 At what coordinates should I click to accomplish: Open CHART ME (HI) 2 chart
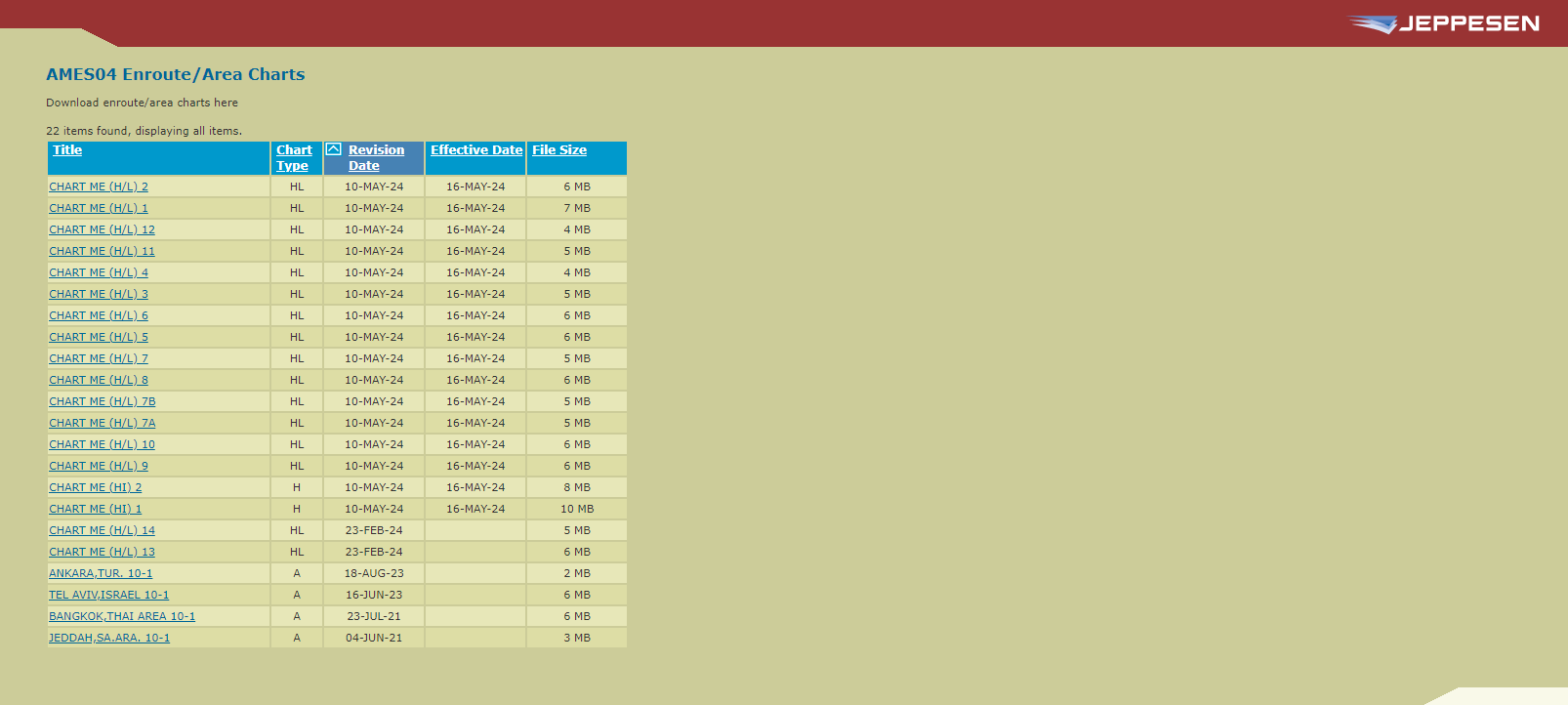pyautogui.click(x=96, y=487)
